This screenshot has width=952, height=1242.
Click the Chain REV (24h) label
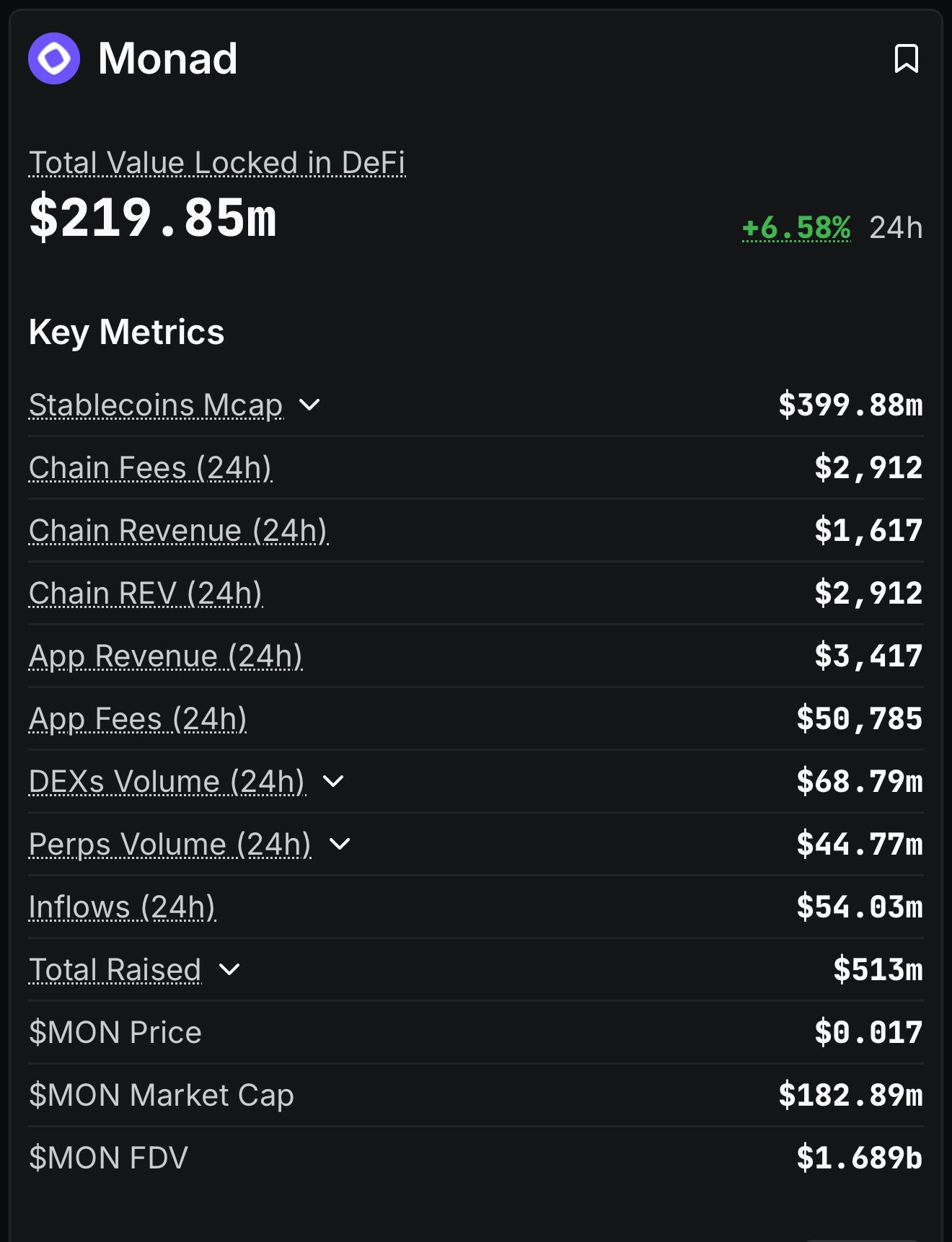[x=146, y=594]
